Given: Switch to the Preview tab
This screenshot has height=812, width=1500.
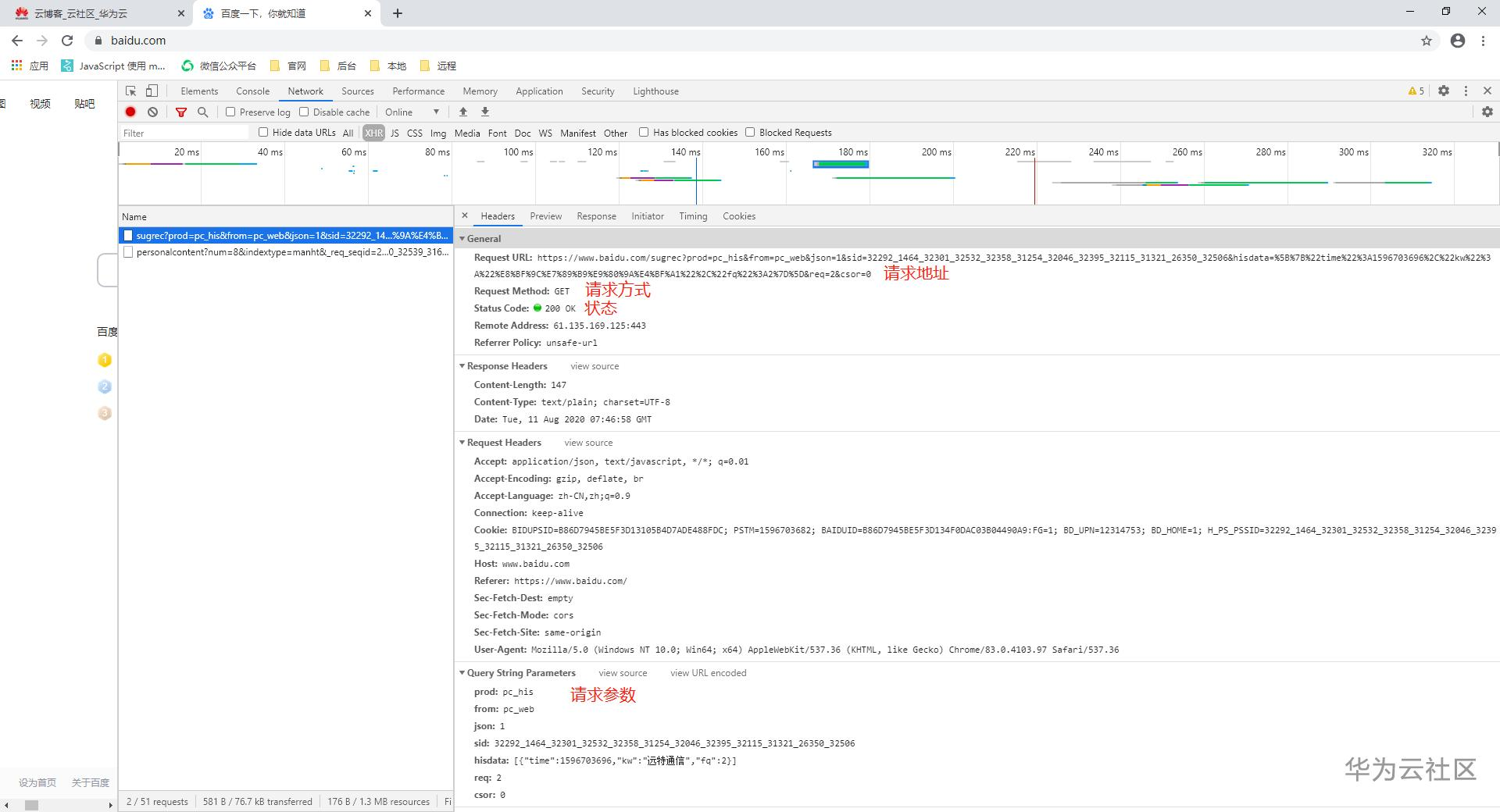Looking at the screenshot, I should 545,215.
